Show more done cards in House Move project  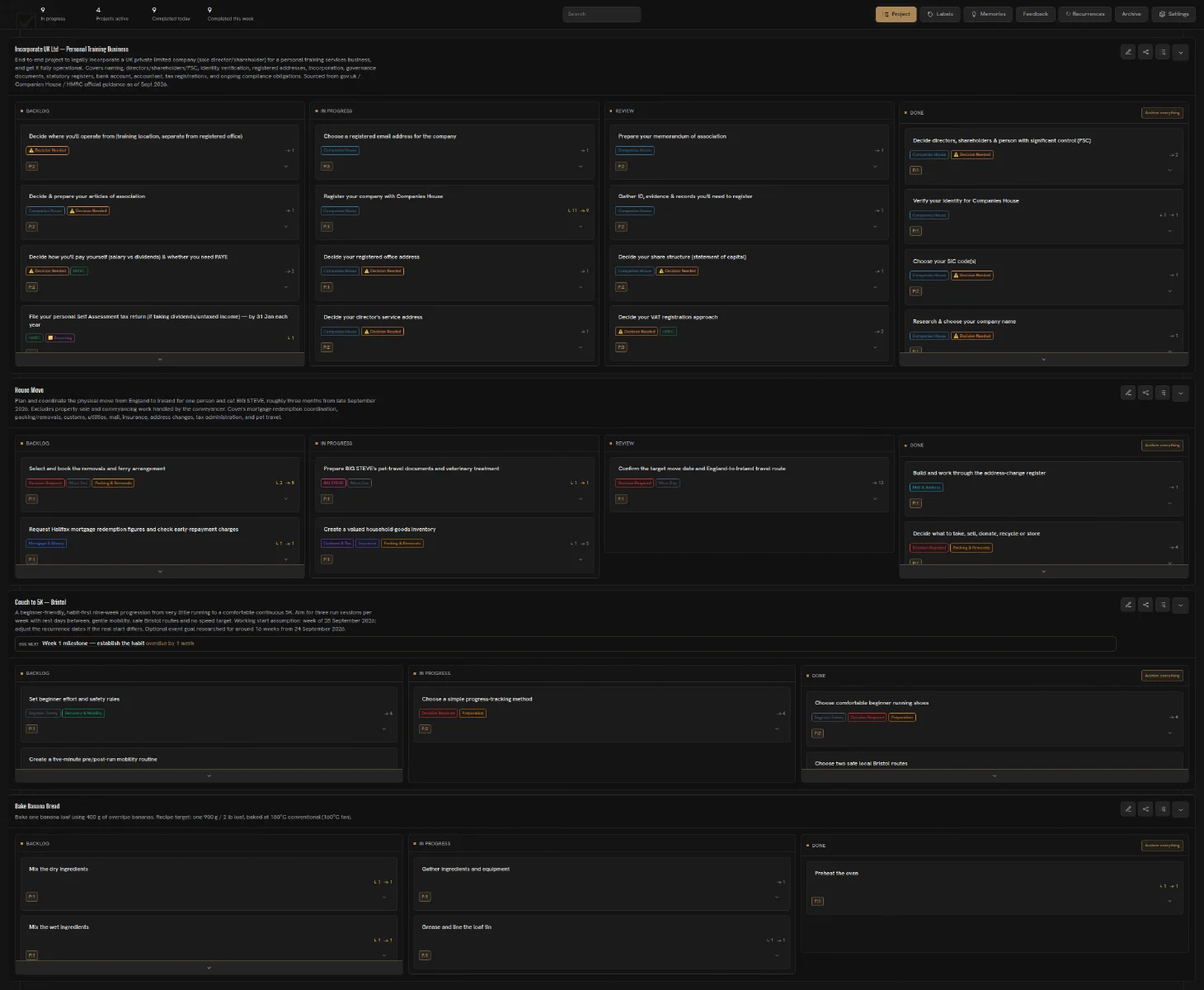click(x=1044, y=571)
